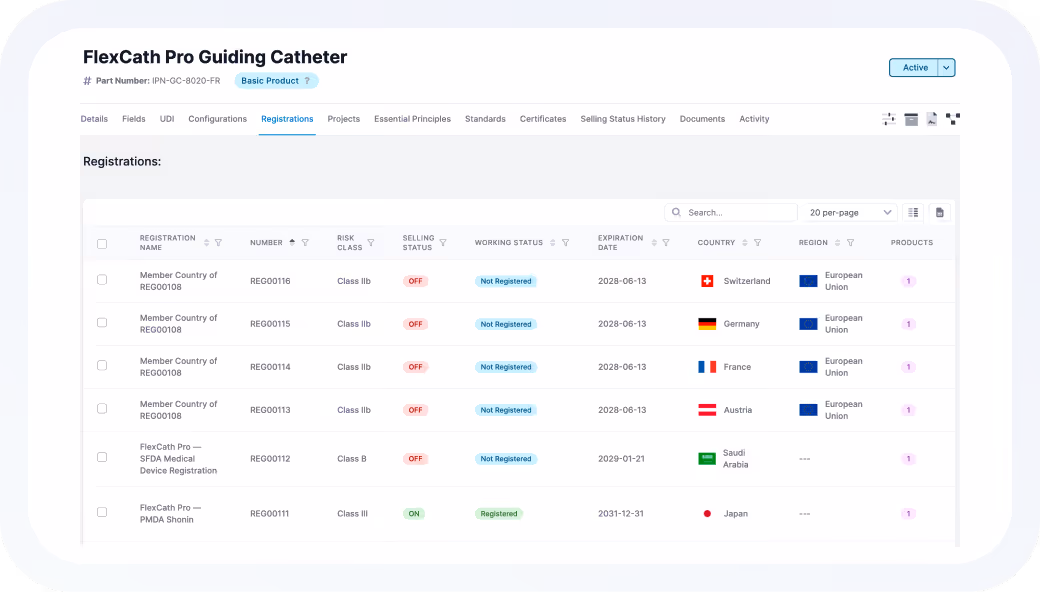Sort the Region column
Screen dimensions: 1040x592
(x=838, y=243)
